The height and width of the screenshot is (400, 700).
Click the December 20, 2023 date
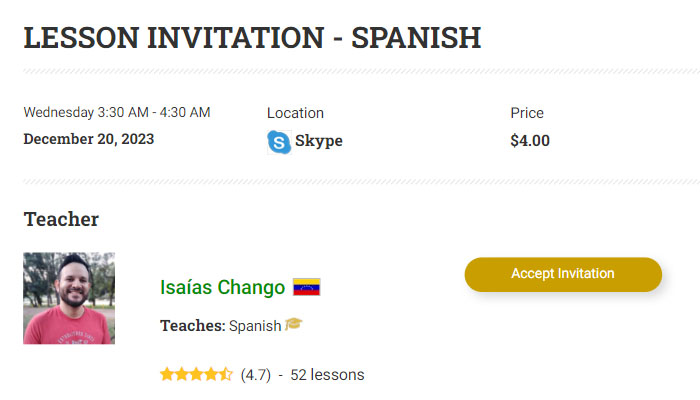[x=89, y=139]
